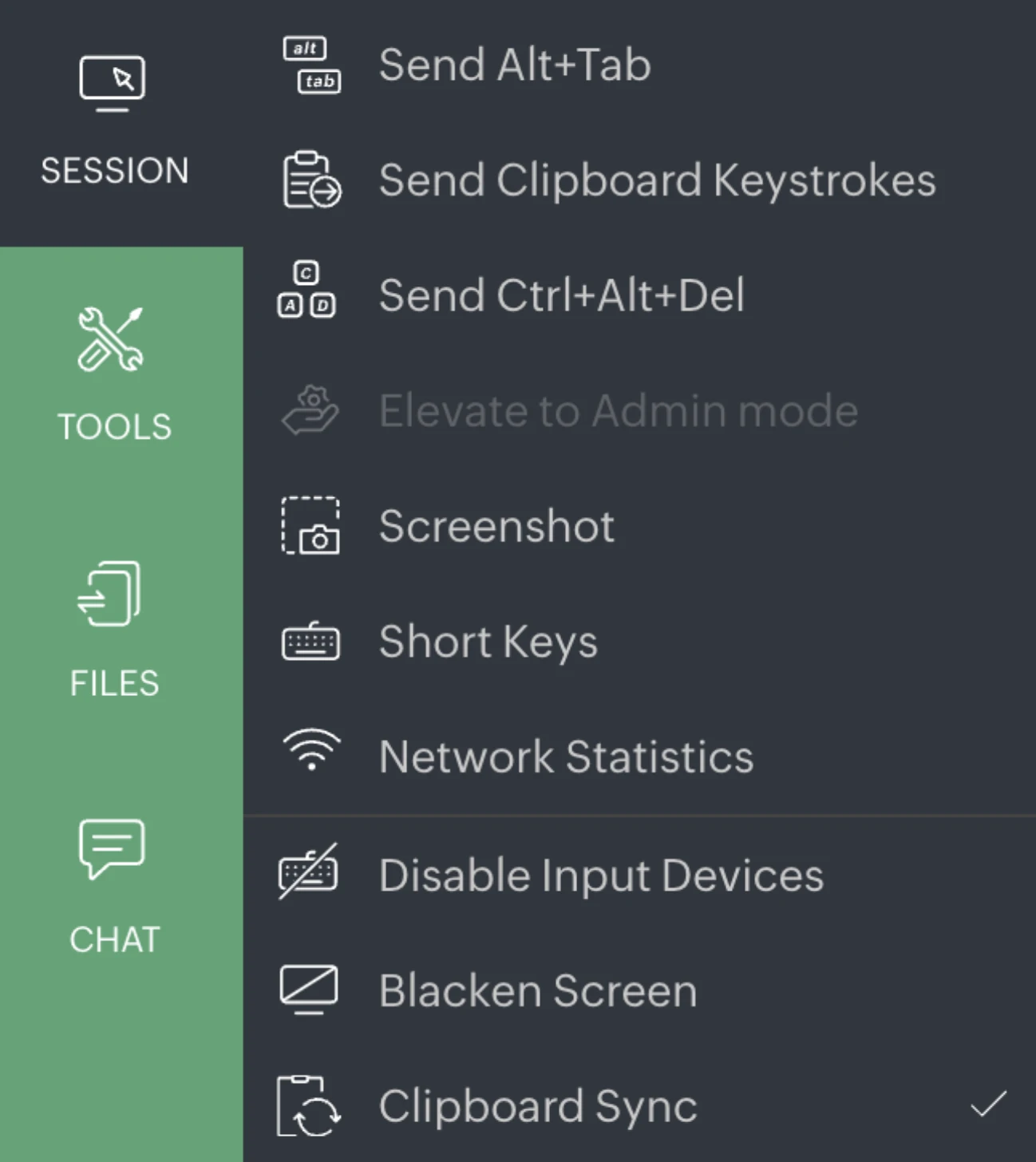Enable Disable Input Devices
Image resolution: width=1036 pixels, height=1162 pixels.
[x=600, y=875]
